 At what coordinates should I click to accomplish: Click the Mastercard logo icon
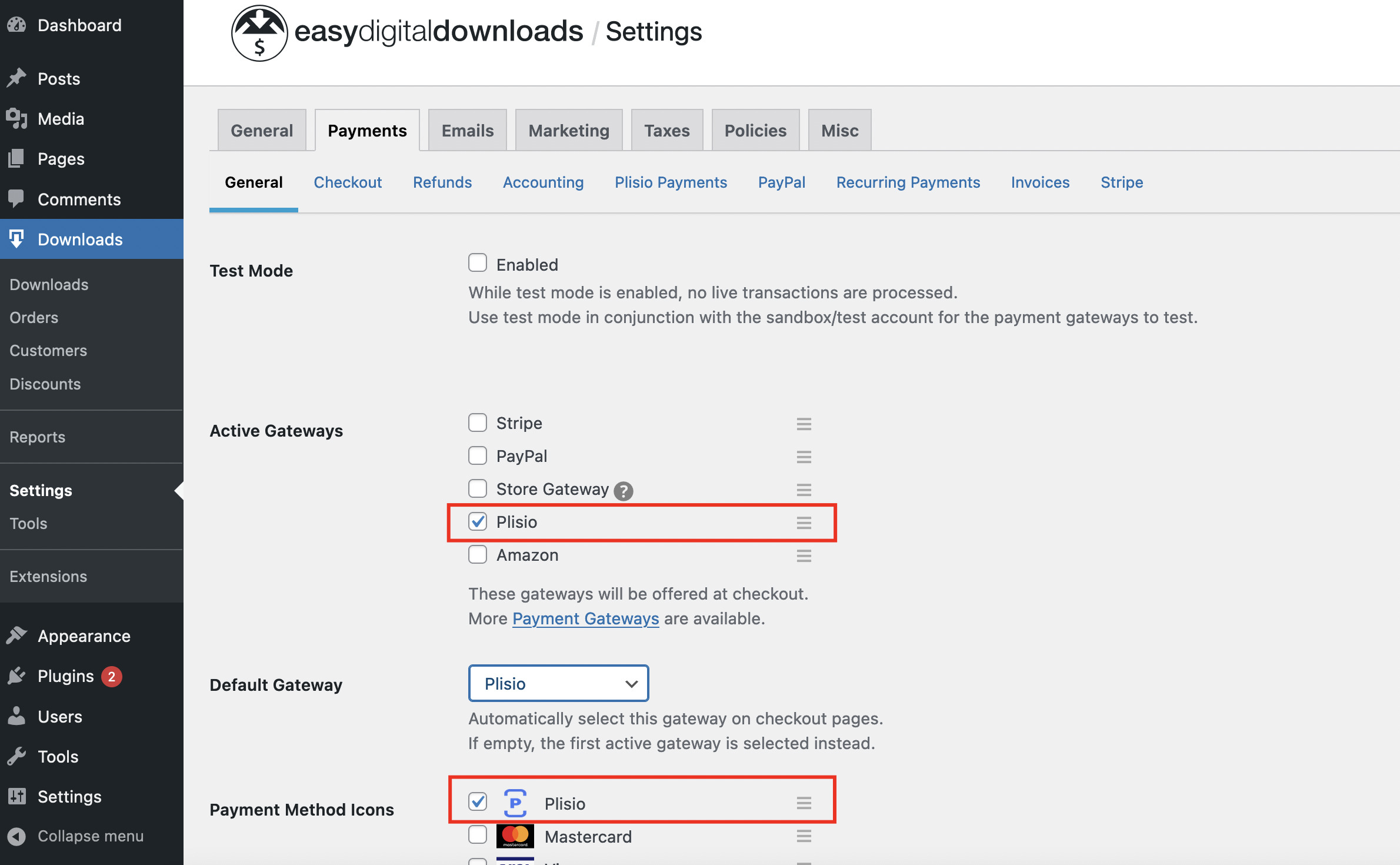515,836
